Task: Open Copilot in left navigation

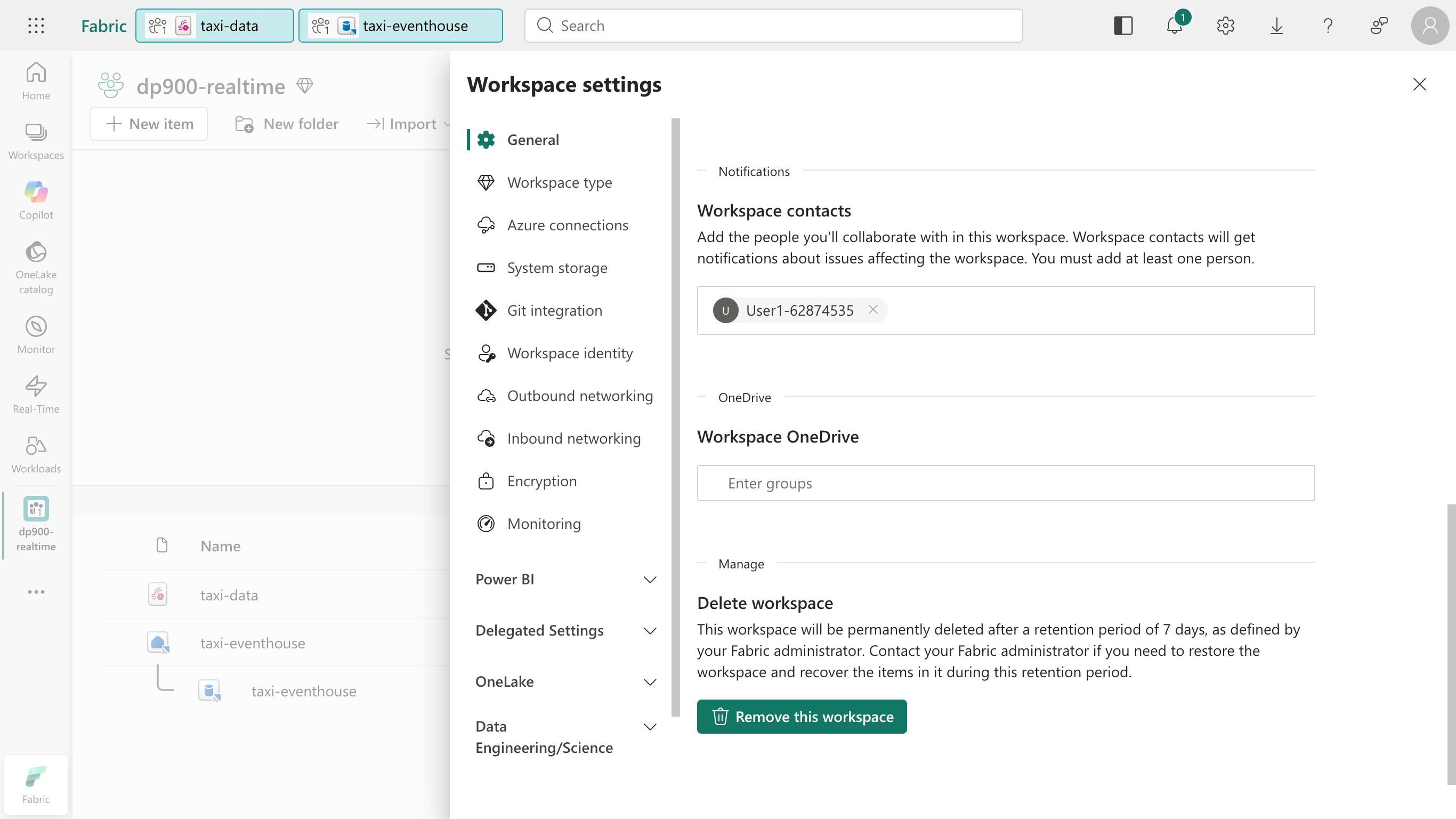Action: [x=36, y=201]
